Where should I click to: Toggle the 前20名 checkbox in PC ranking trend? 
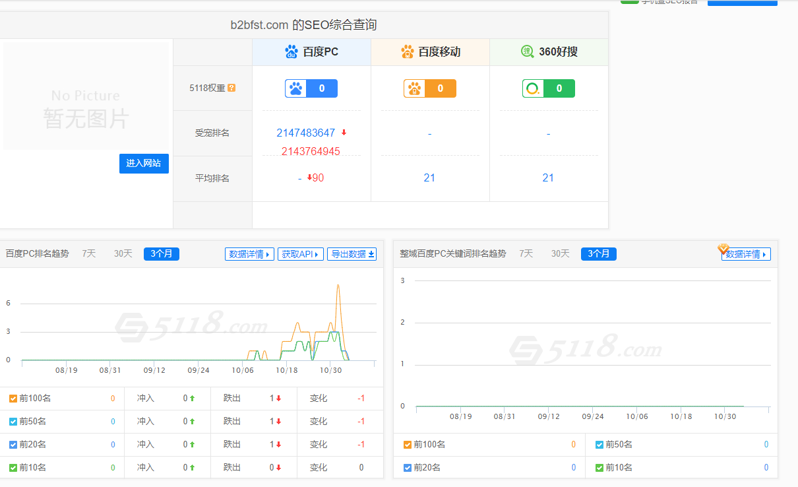point(13,445)
